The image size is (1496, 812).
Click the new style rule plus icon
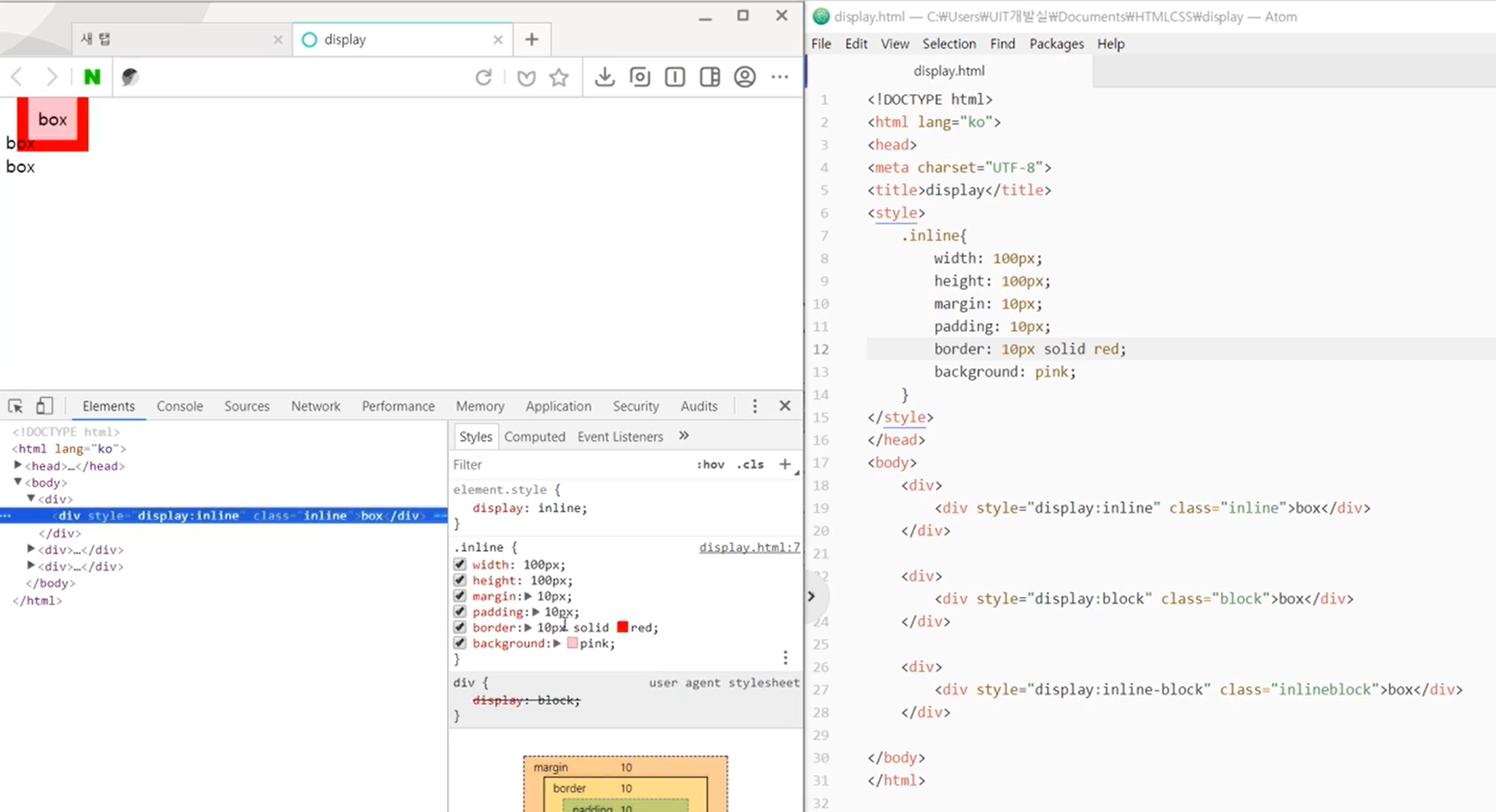[785, 464]
